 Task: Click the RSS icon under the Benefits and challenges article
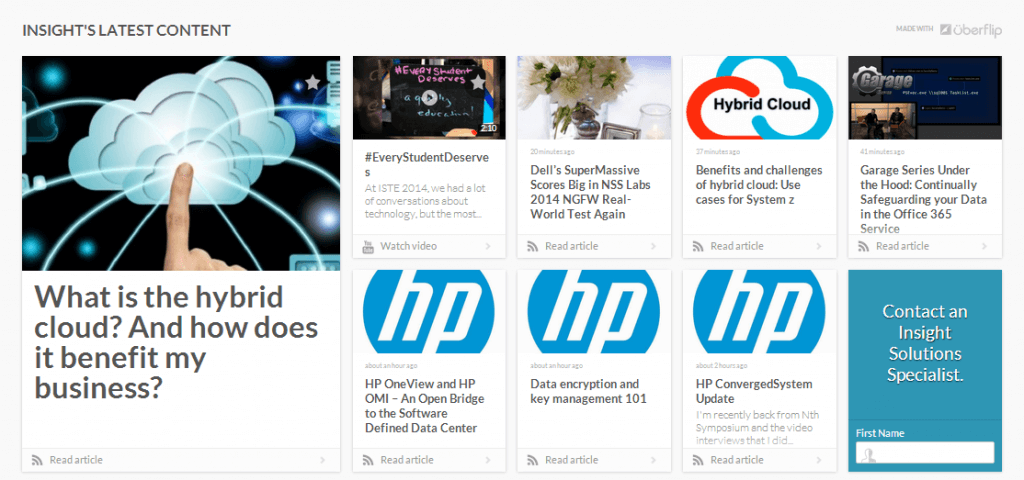click(697, 246)
